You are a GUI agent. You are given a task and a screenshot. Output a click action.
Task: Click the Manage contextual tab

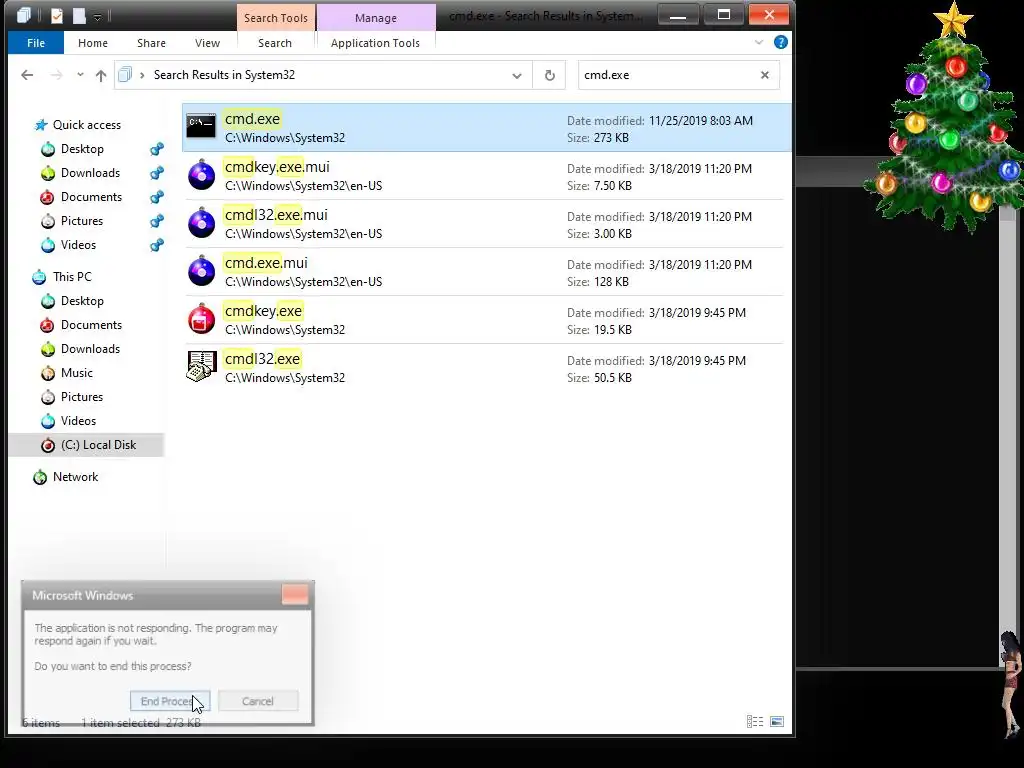coord(376,18)
